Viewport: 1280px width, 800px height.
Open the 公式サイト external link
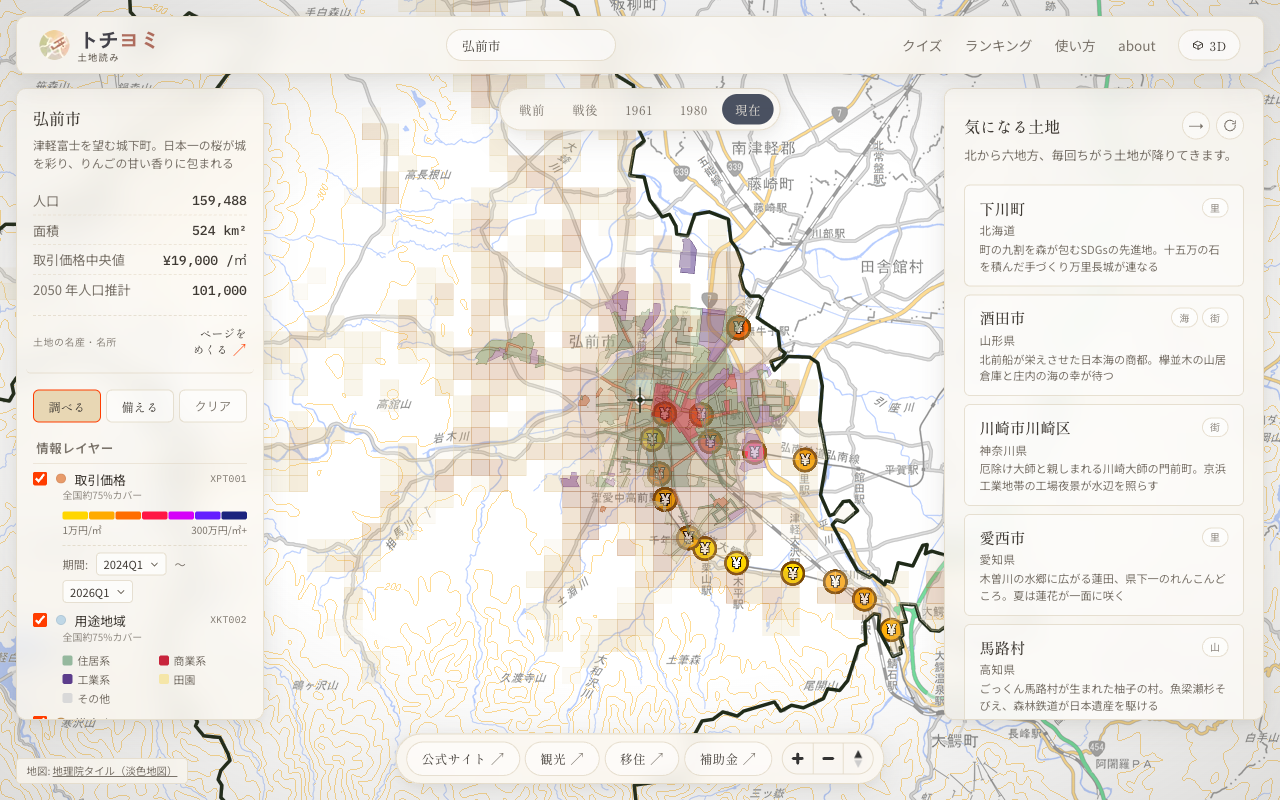pos(463,759)
